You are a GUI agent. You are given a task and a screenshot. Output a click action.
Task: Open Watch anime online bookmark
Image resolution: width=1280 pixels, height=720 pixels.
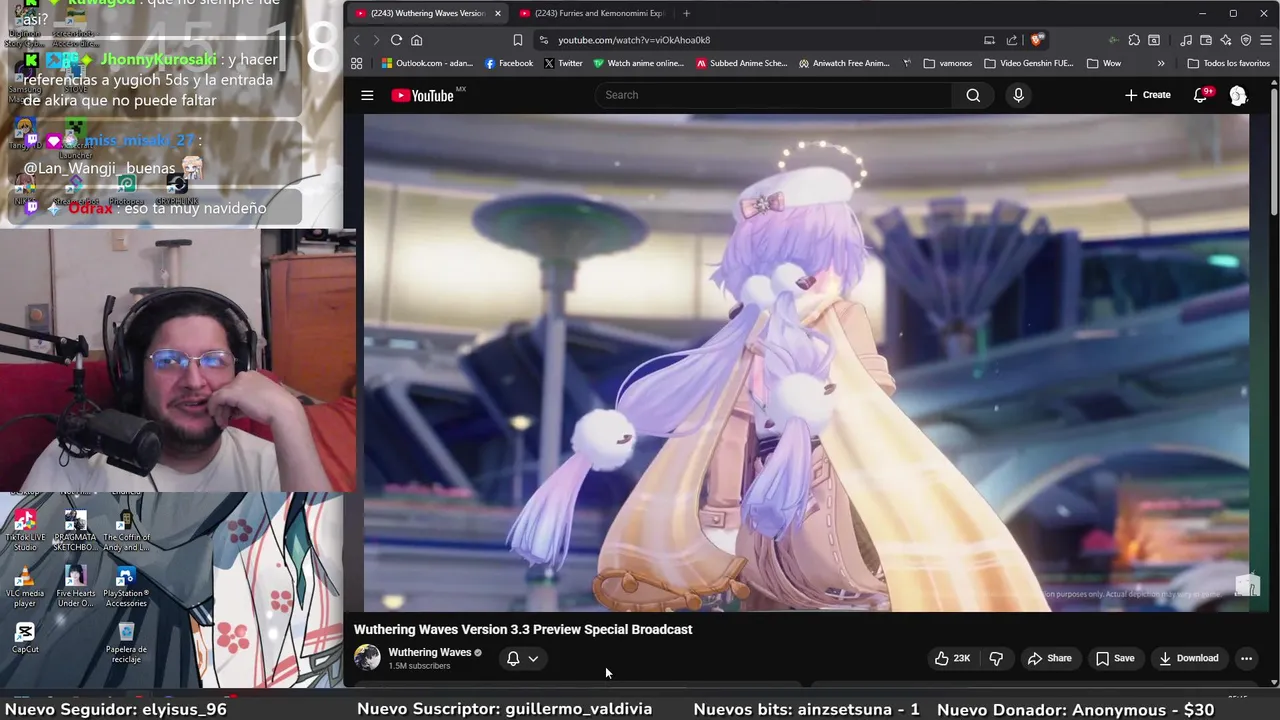638,63
